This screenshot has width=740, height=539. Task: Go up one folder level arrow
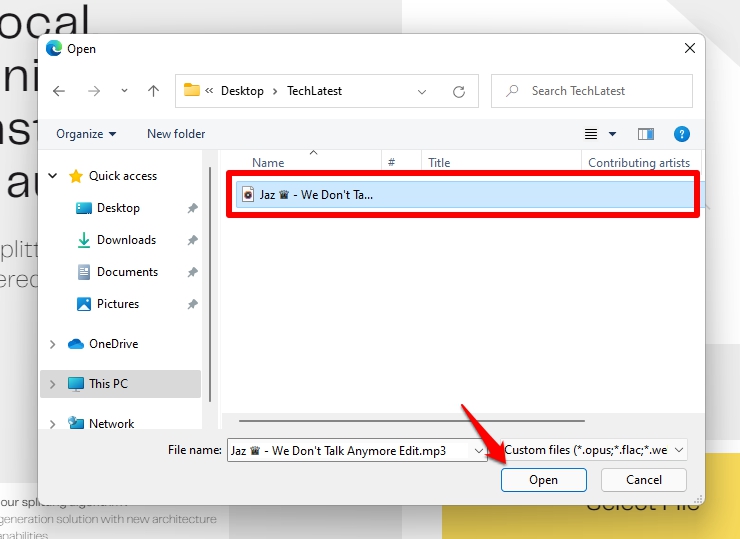(x=153, y=91)
